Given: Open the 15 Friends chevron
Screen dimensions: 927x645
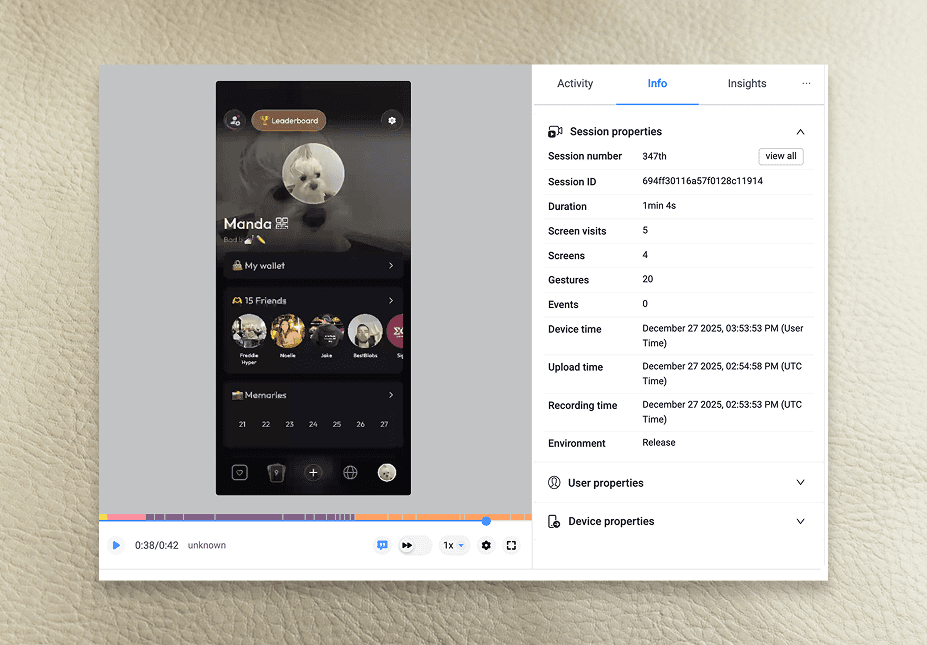Looking at the screenshot, I should click(391, 300).
